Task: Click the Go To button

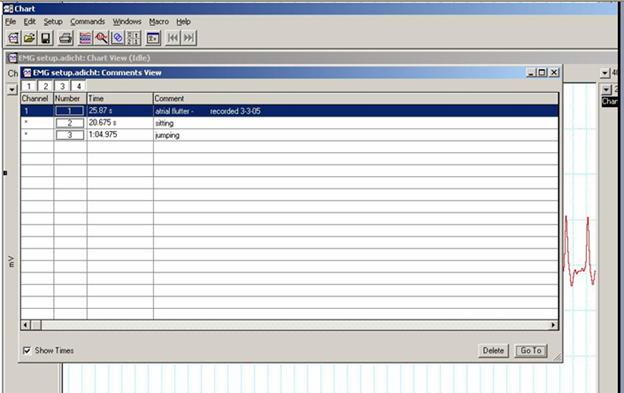Action: [x=531, y=350]
